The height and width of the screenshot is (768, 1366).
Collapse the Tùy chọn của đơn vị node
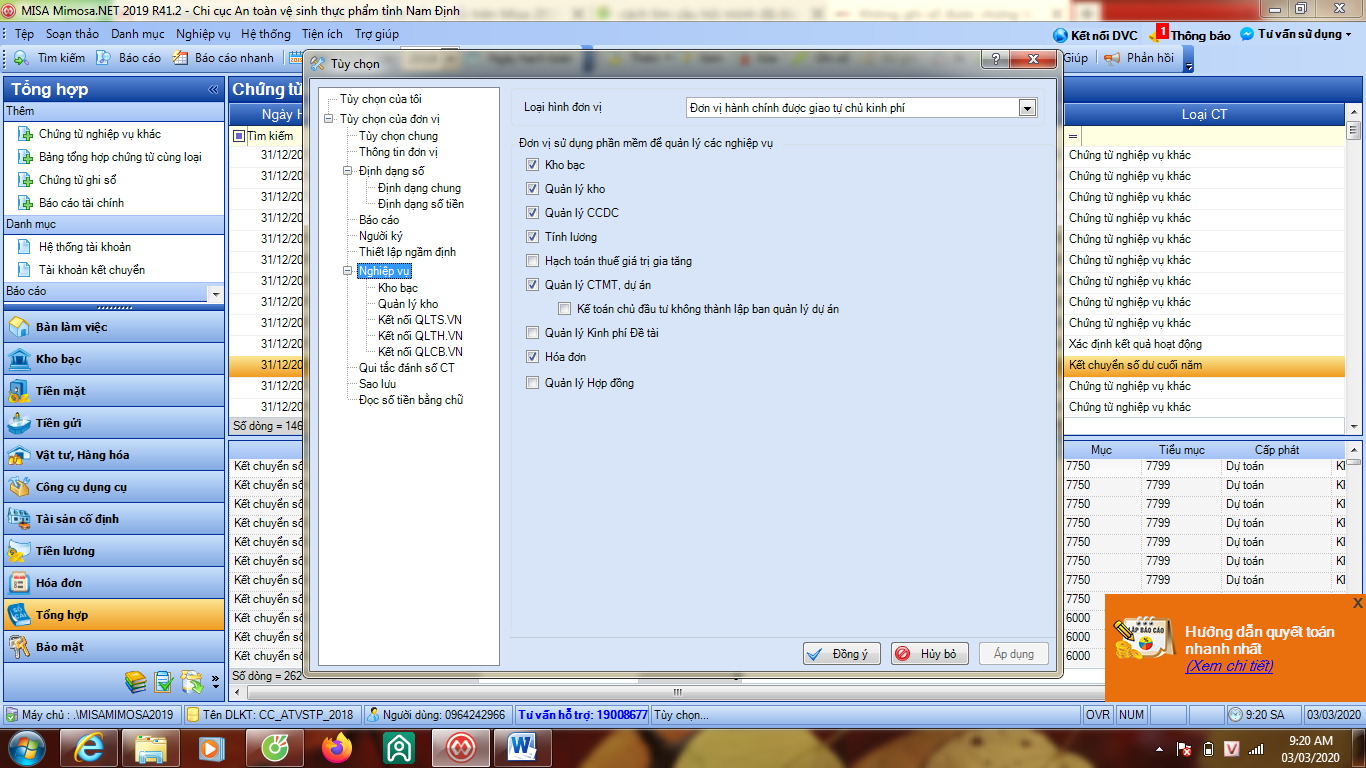tap(328, 119)
